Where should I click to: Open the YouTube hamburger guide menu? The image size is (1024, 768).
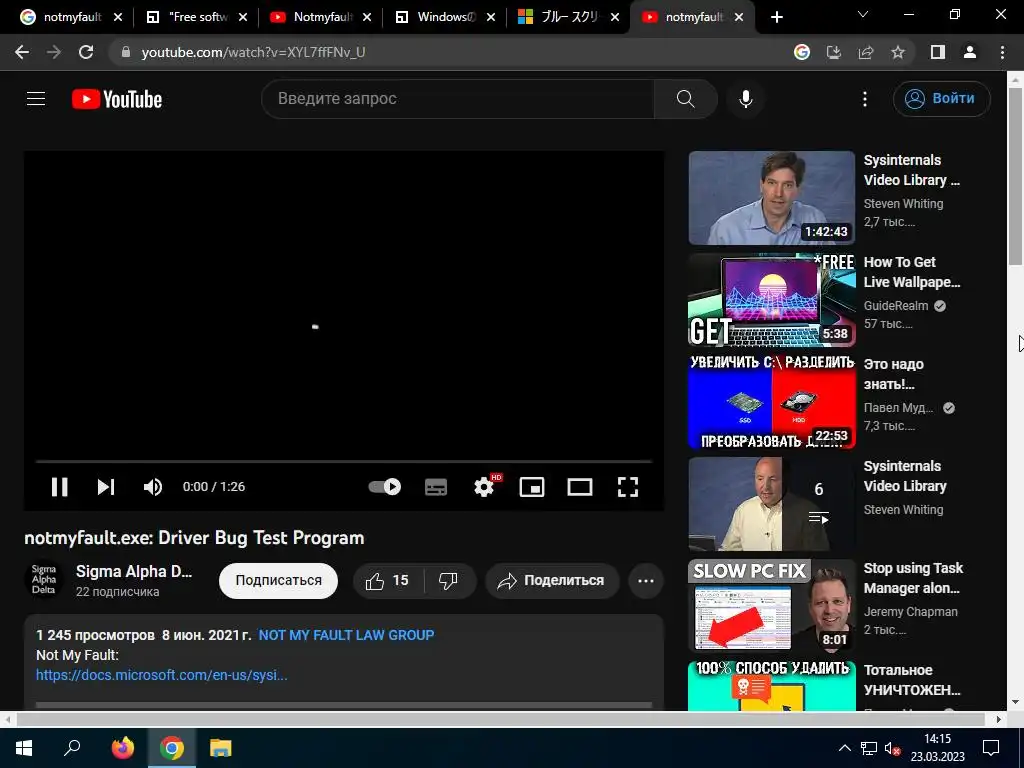coord(36,99)
